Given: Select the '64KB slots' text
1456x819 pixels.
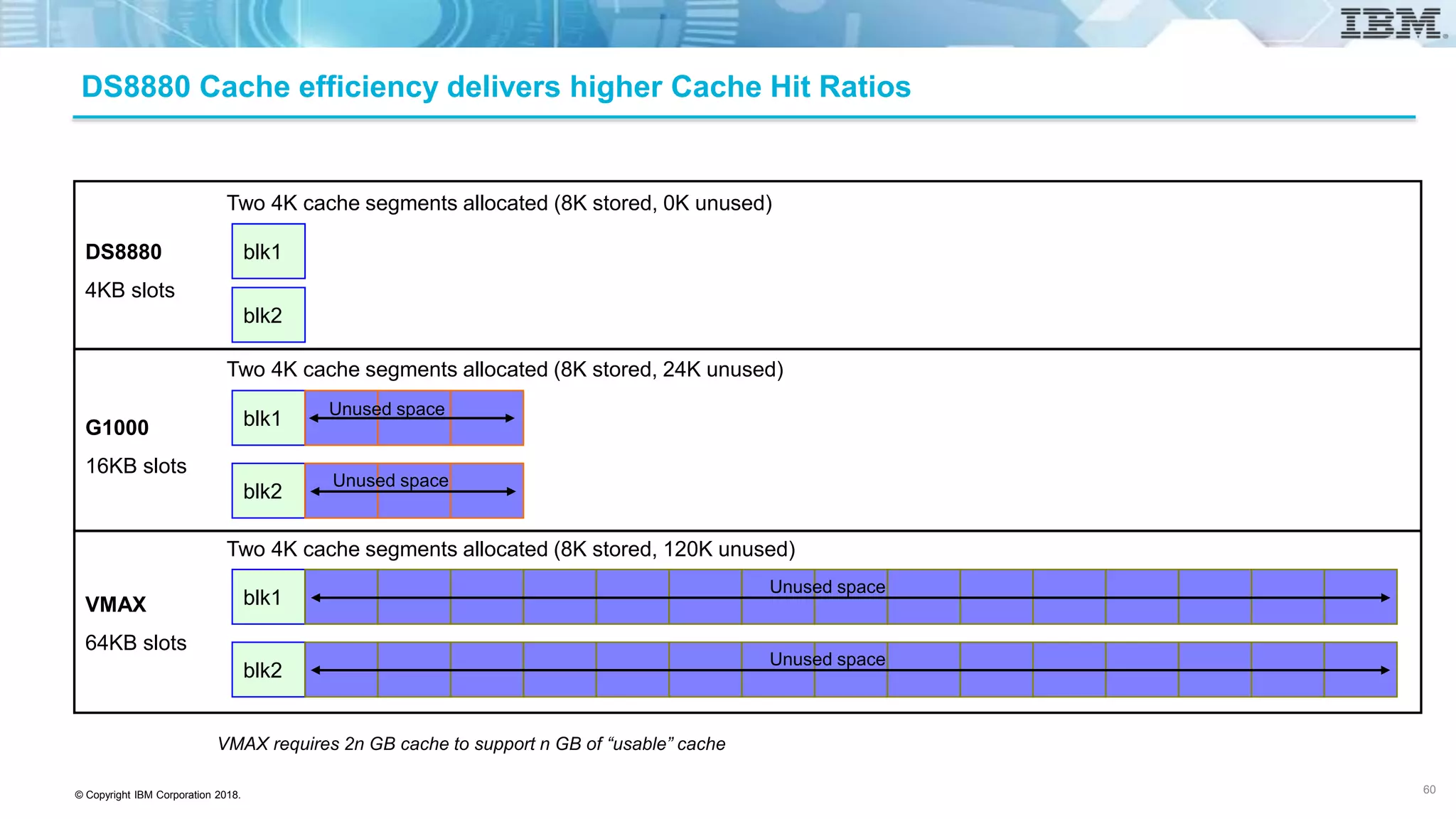Looking at the screenshot, I should (136, 643).
